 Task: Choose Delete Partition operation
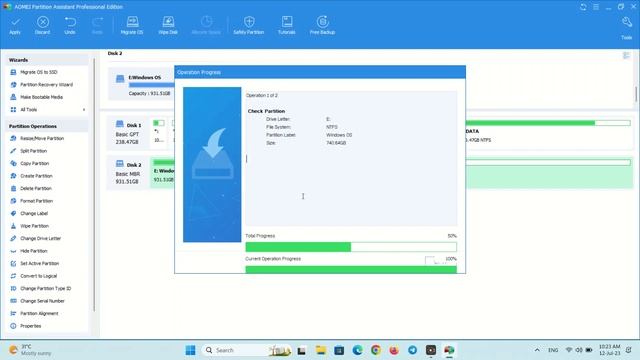(x=36, y=189)
